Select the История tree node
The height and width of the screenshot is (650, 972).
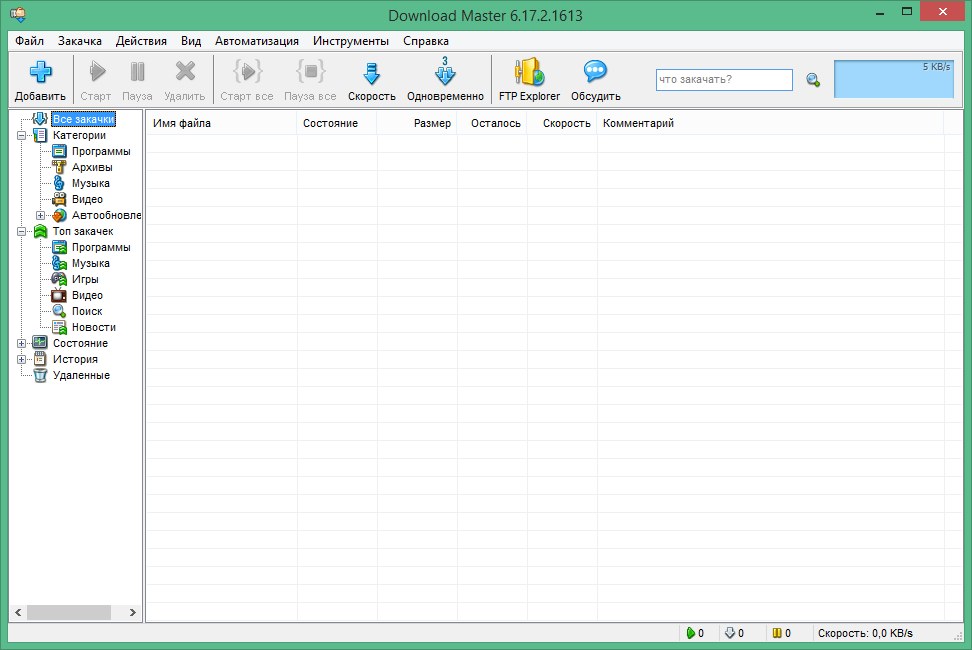coord(75,359)
